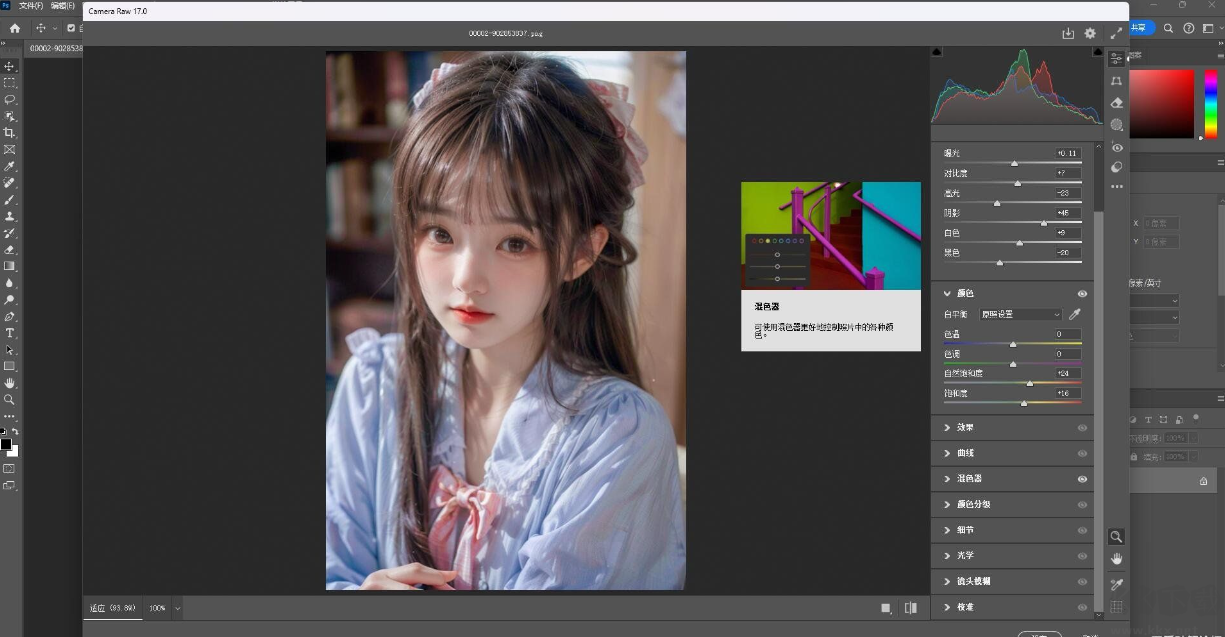Screen dimensions: 1225x637
Task: Click the save image download icon
Action: (x=1068, y=33)
